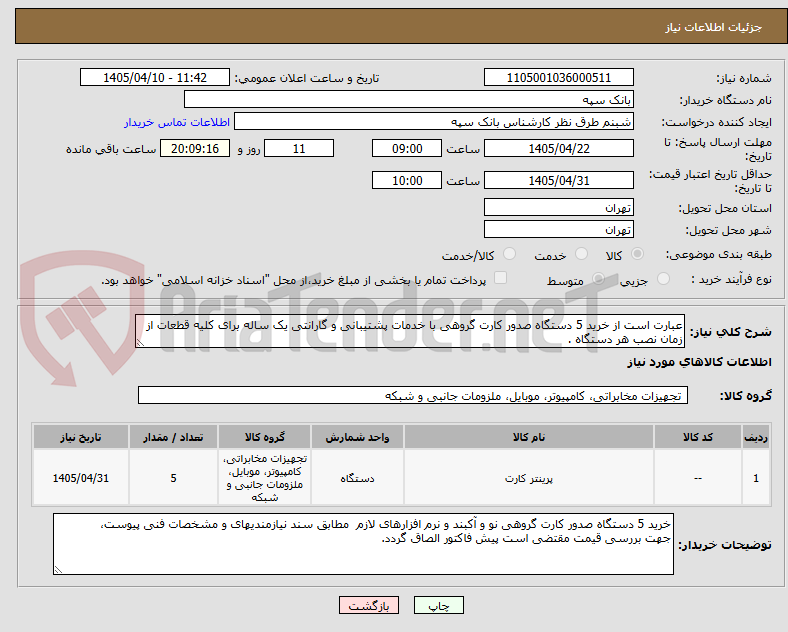
Task: Click the کد کالا column header
Action: 698,437
